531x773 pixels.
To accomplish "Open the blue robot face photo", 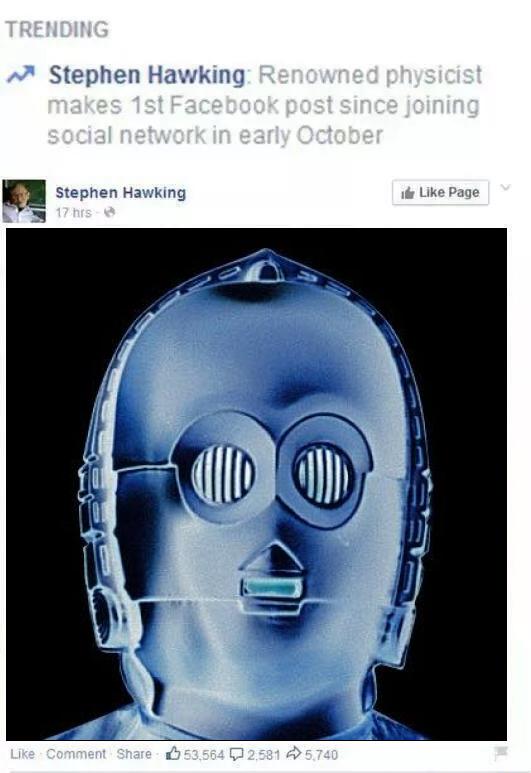I will (x=256, y=484).
